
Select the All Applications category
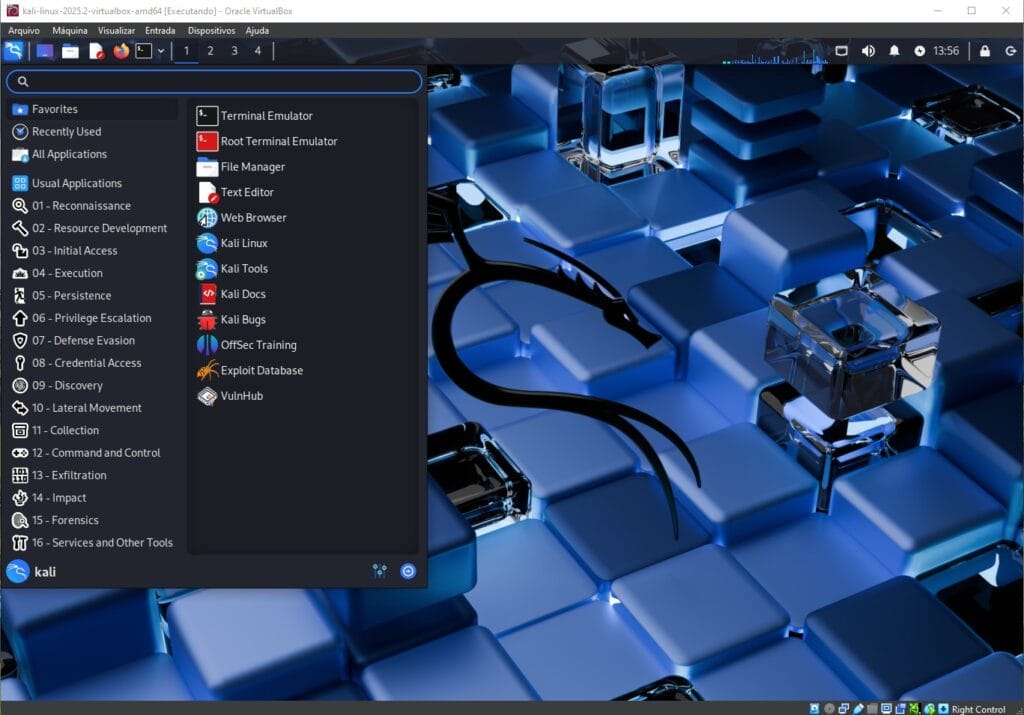(x=68, y=154)
